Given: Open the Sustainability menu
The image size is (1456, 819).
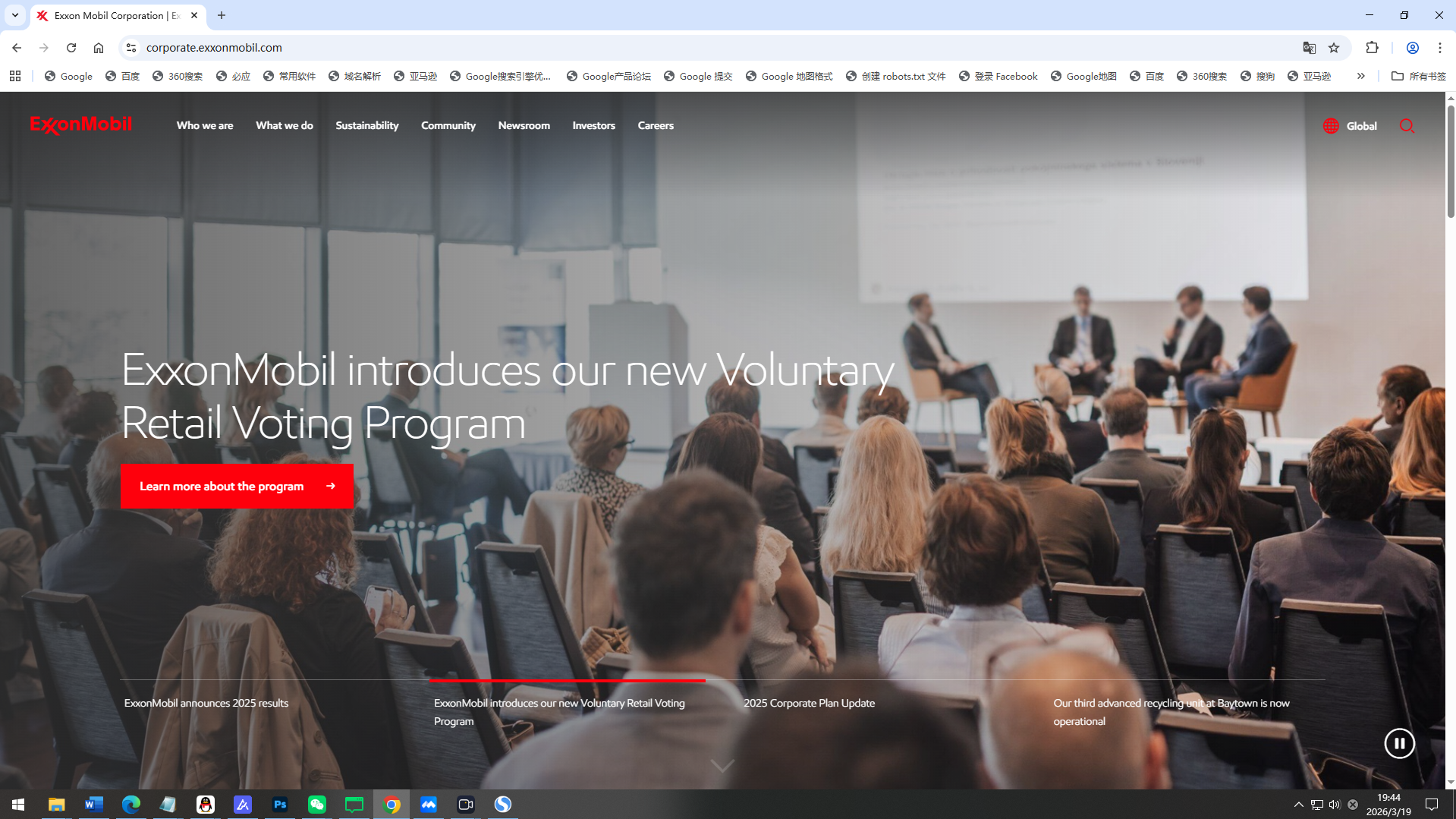Looking at the screenshot, I should (x=367, y=126).
